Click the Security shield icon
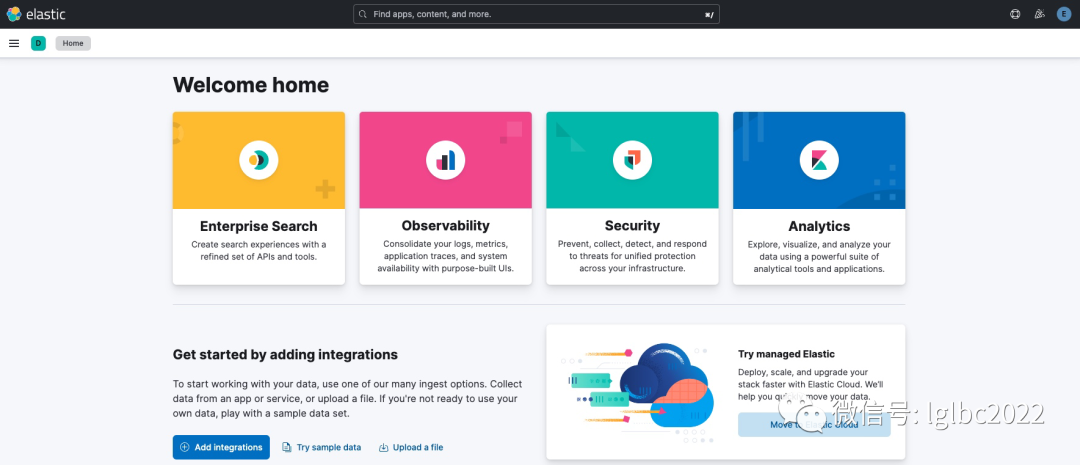The height and width of the screenshot is (465, 1080). coord(632,161)
